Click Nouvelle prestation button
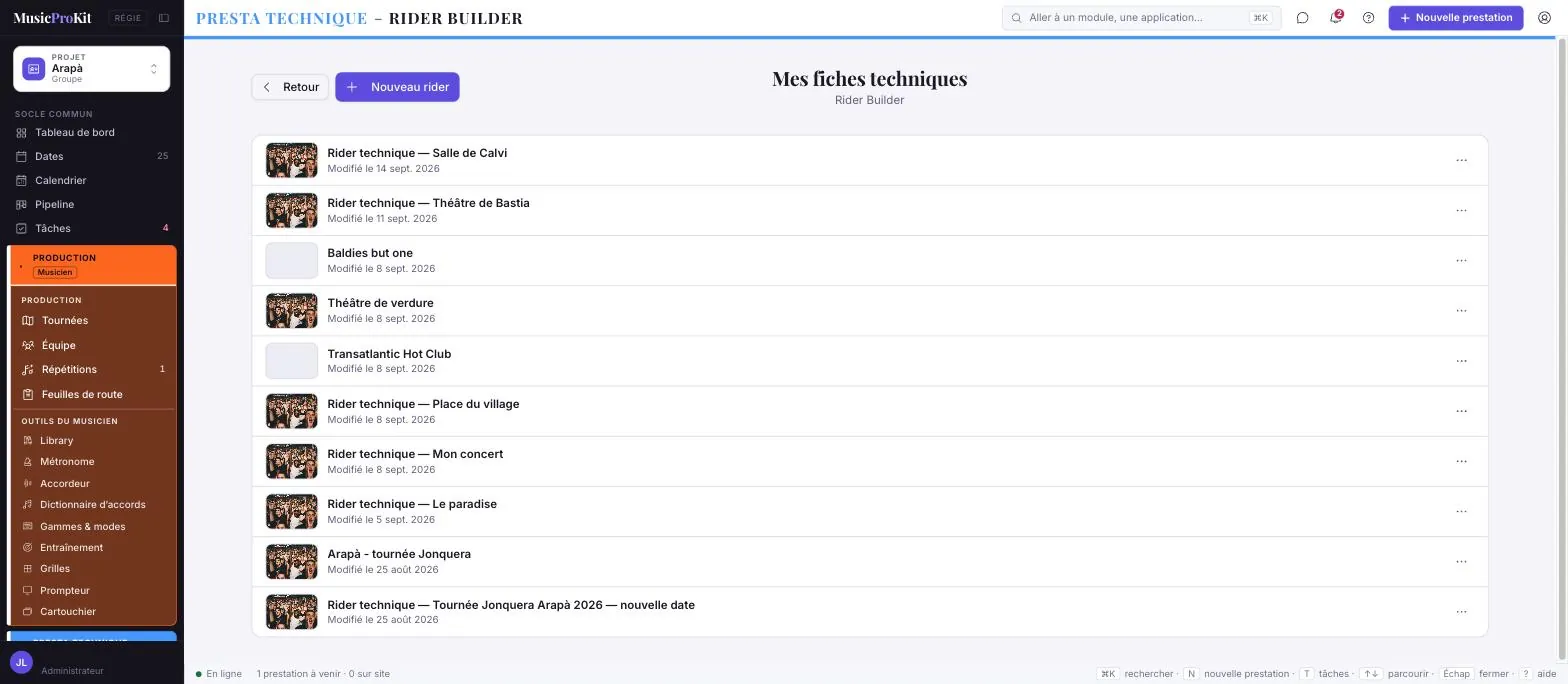This screenshot has height=684, width=1568. pos(1456,18)
